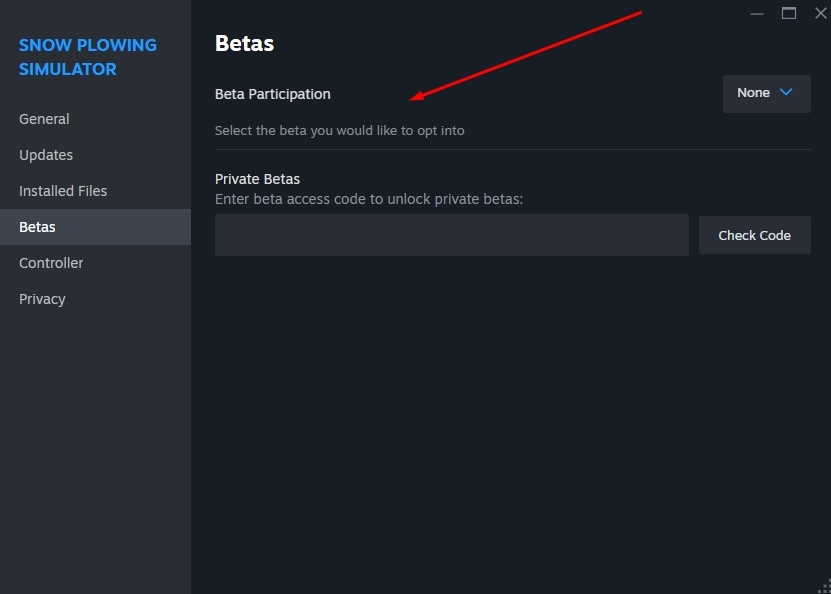Click the 'Enter beta access code' hint

pyautogui.click(x=369, y=199)
